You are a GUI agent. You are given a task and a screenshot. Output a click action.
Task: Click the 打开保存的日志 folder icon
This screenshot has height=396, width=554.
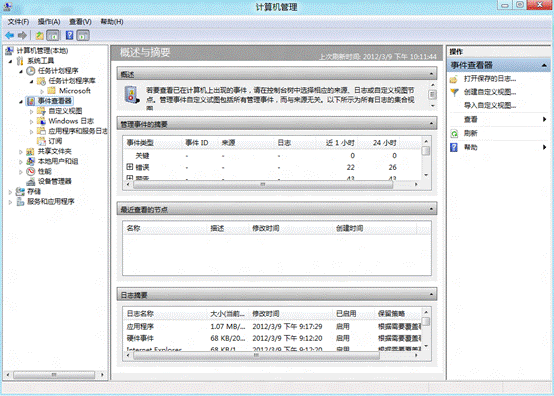[454, 79]
